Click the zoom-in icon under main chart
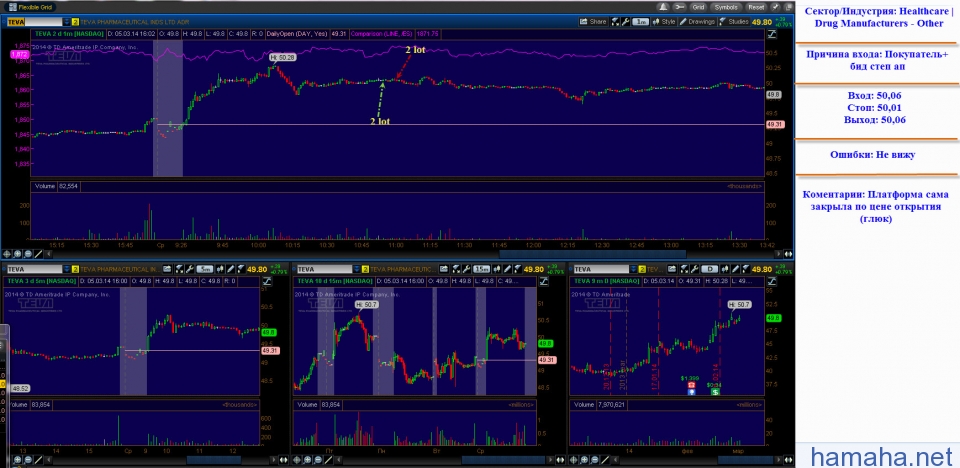 click(x=18, y=254)
